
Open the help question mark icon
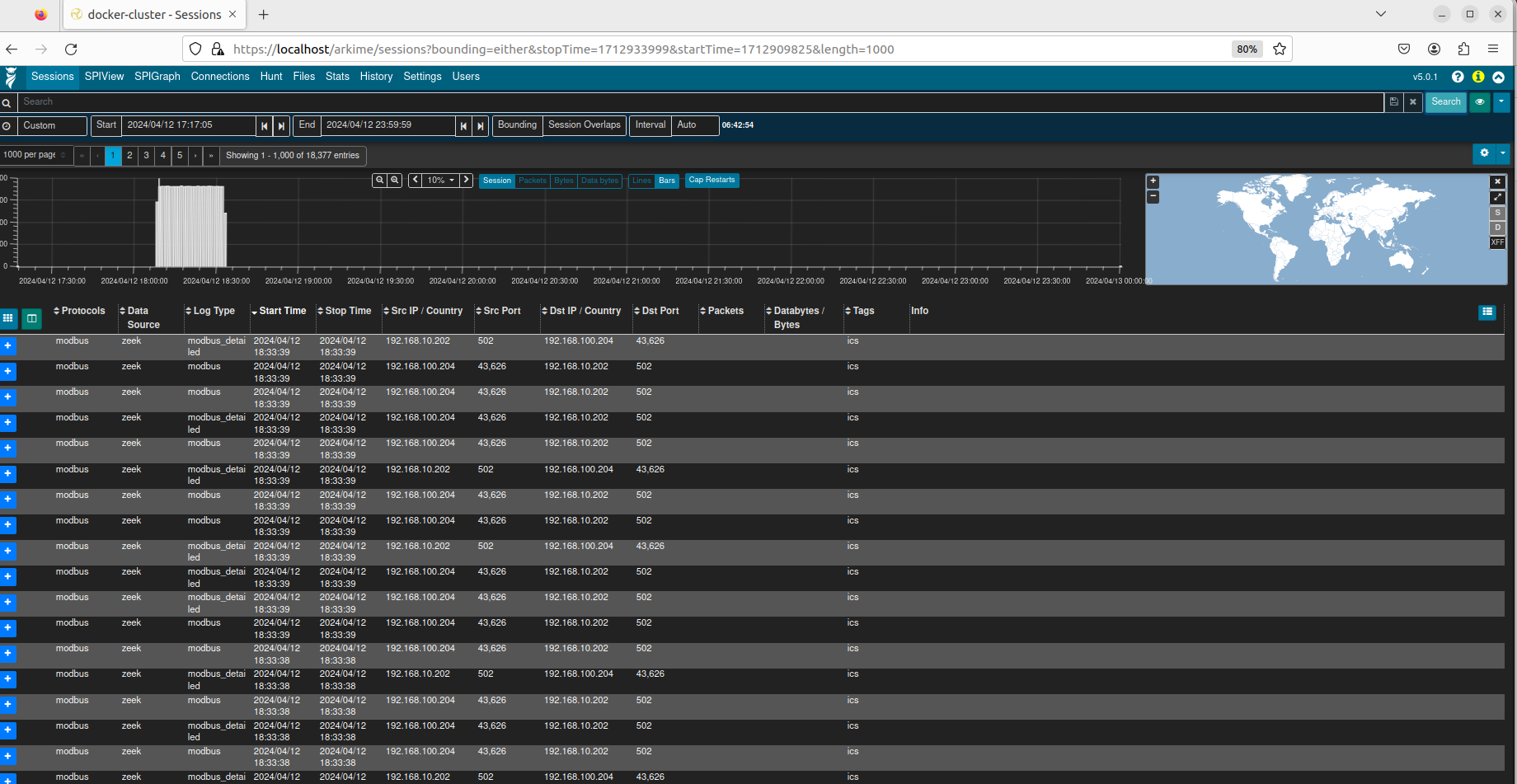point(1458,77)
